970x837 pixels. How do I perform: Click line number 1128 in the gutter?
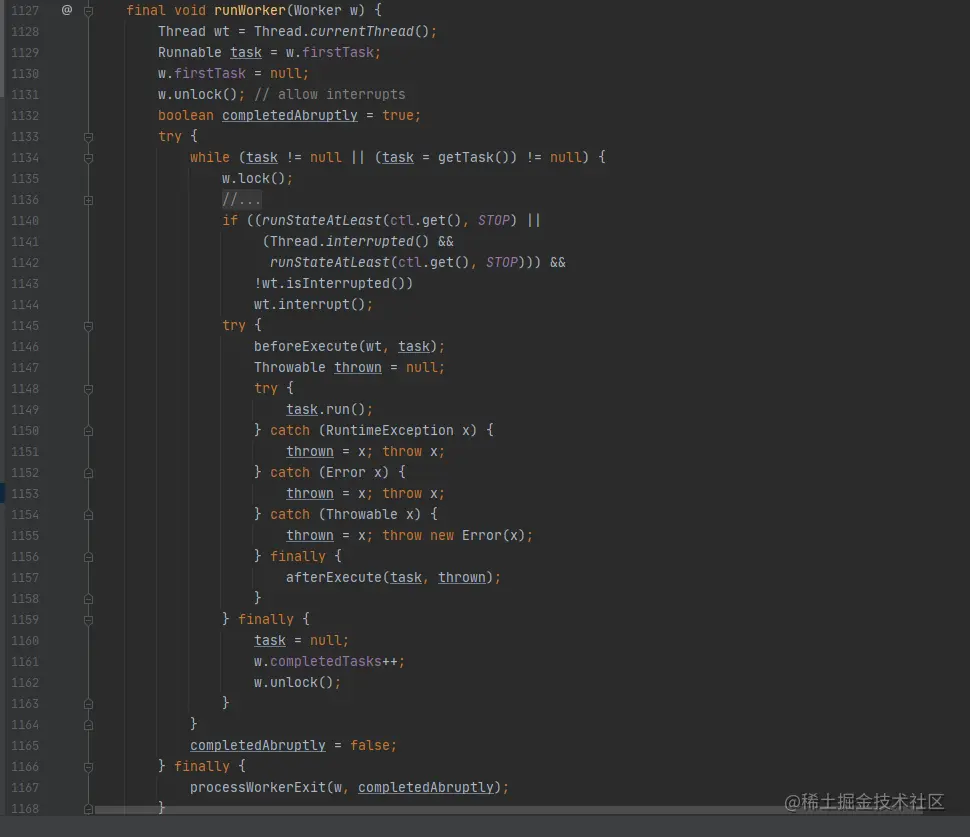pyautogui.click(x=25, y=32)
